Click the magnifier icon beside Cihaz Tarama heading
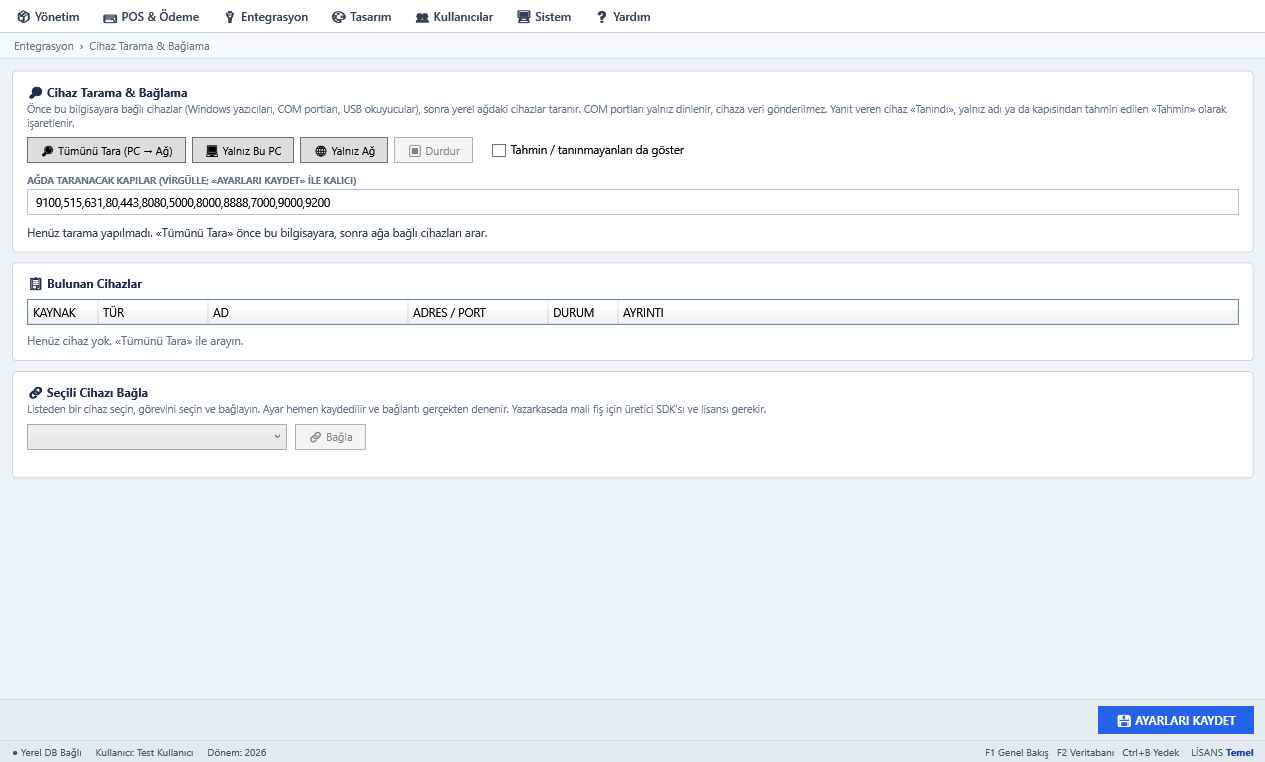 click(35, 93)
